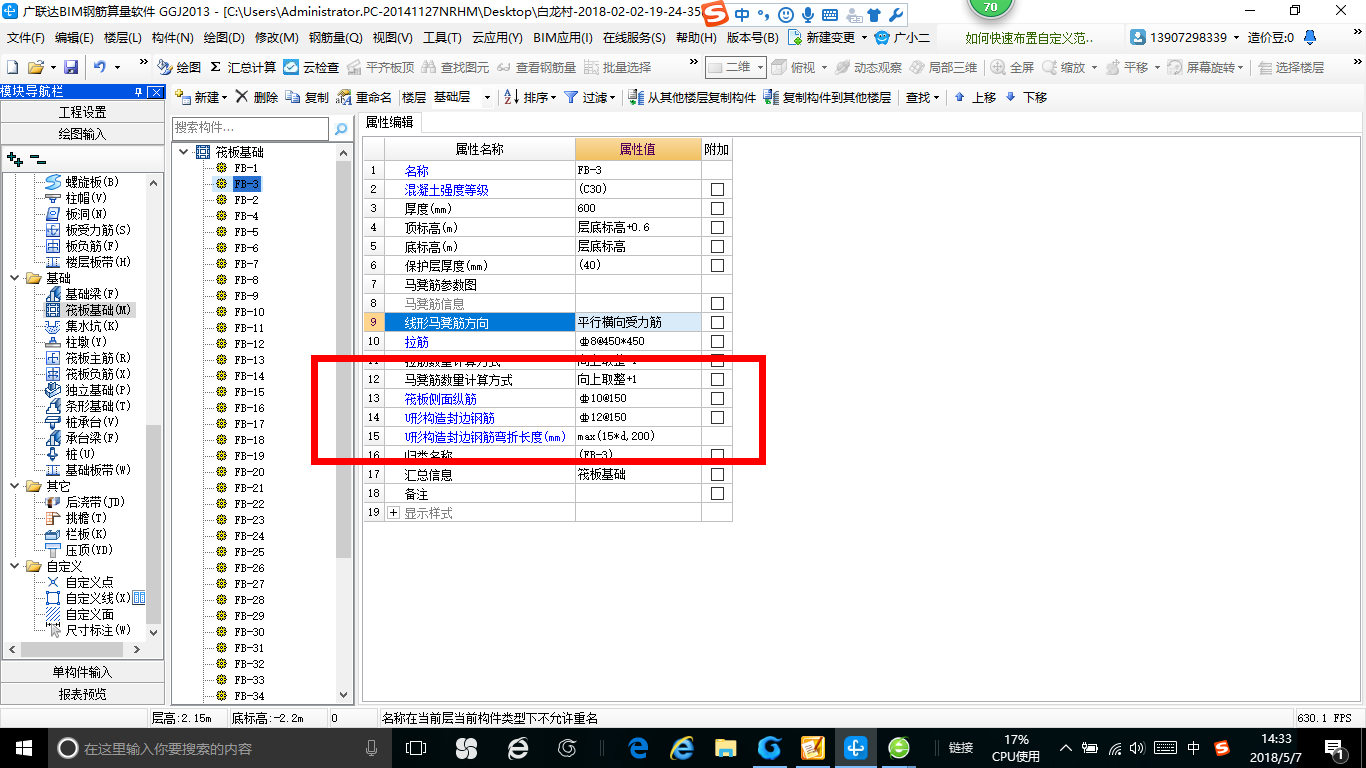This screenshot has height=768, width=1366.
Task: Open the 文件(F) menu
Action: 26,38
